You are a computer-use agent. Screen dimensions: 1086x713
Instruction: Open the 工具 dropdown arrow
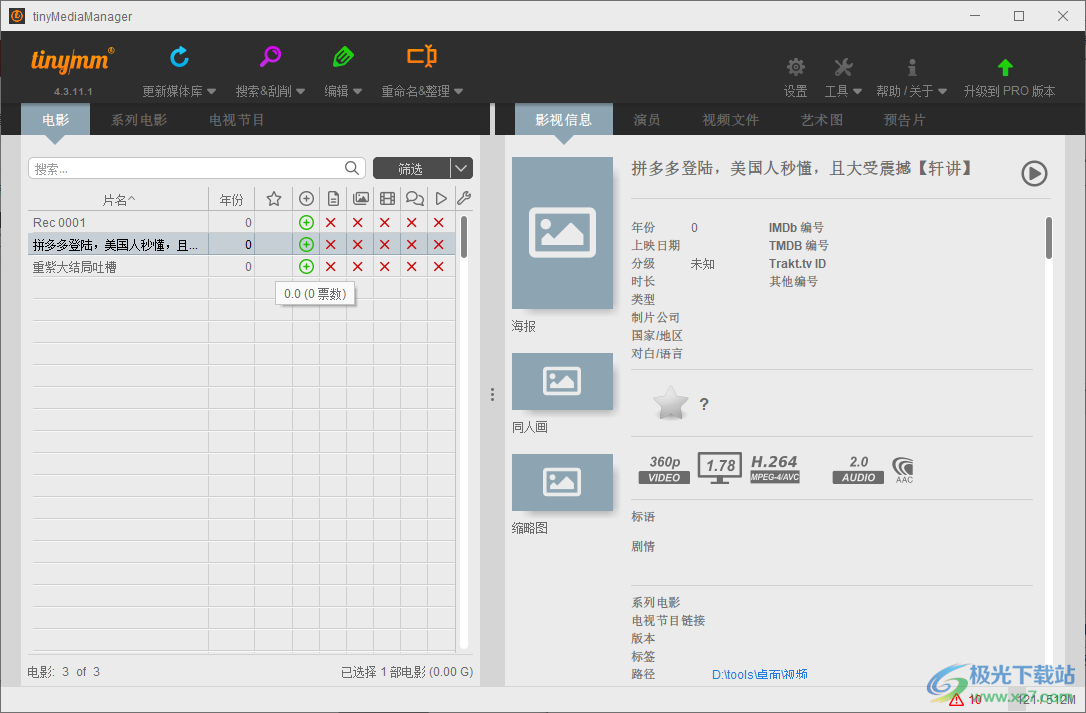857,91
